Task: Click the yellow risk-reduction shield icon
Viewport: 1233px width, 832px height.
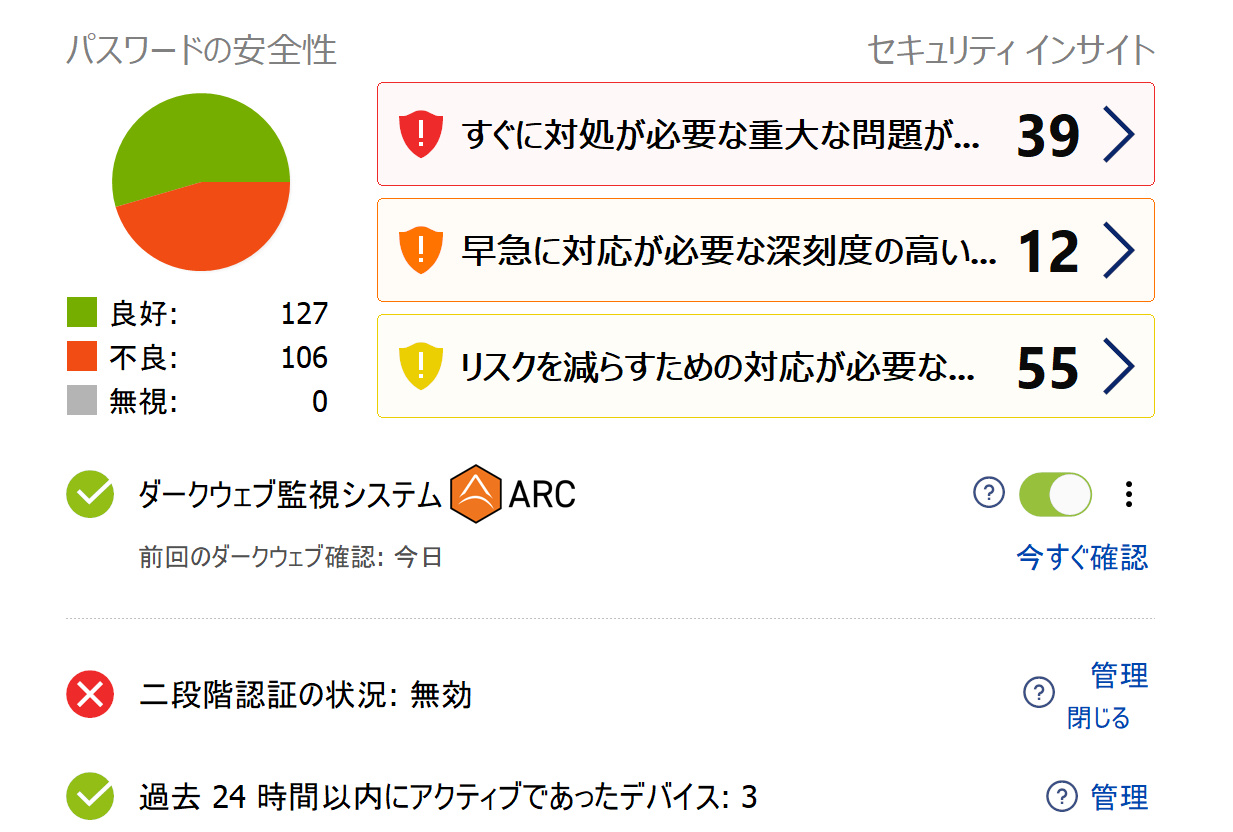Action: pos(420,367)
